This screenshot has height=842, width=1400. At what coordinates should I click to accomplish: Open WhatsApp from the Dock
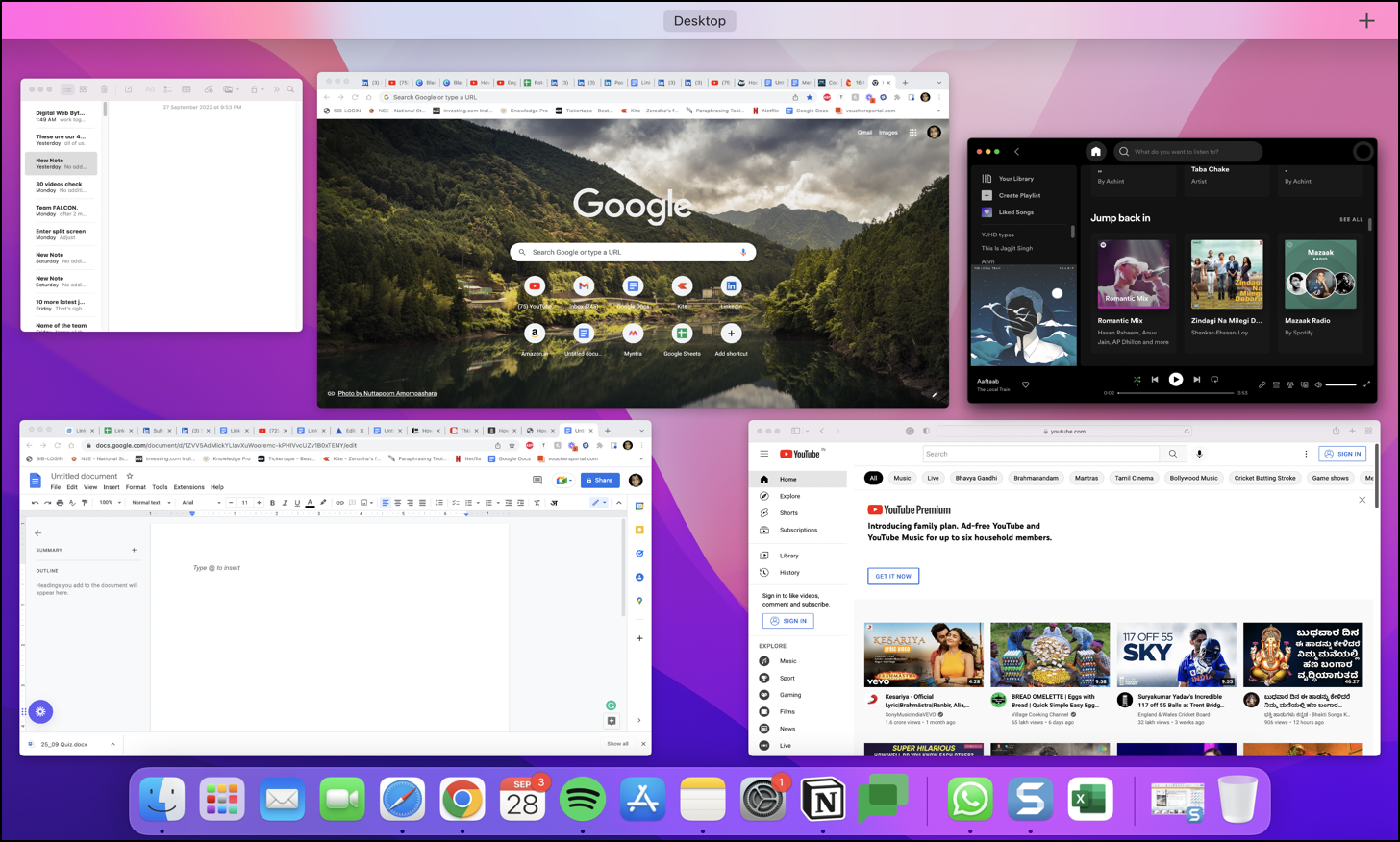(970, 799)
